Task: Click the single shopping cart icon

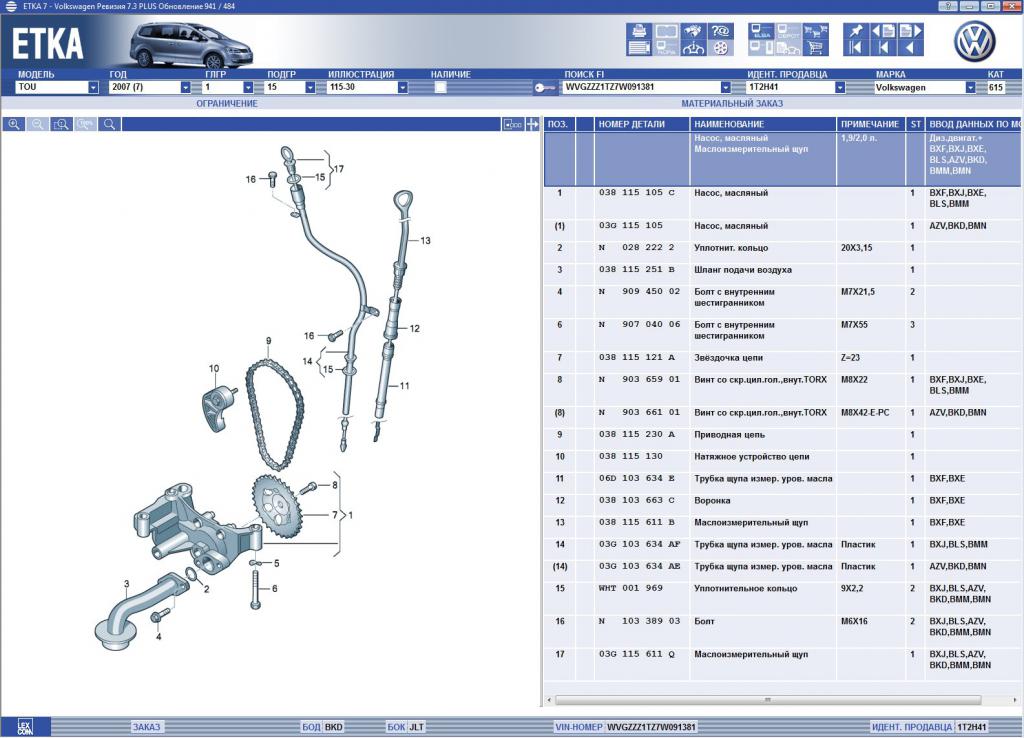Action: pyautogui.click(x=815, y=48)
